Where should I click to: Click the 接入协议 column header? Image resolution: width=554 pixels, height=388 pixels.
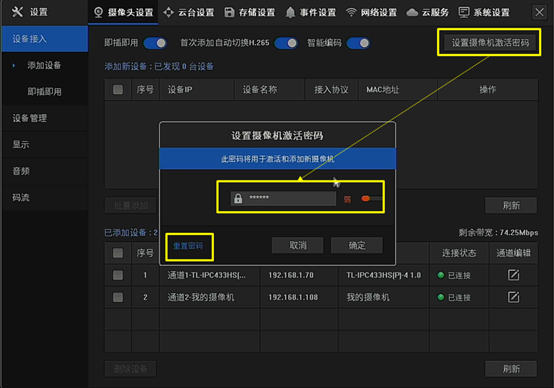click(331, 89)
